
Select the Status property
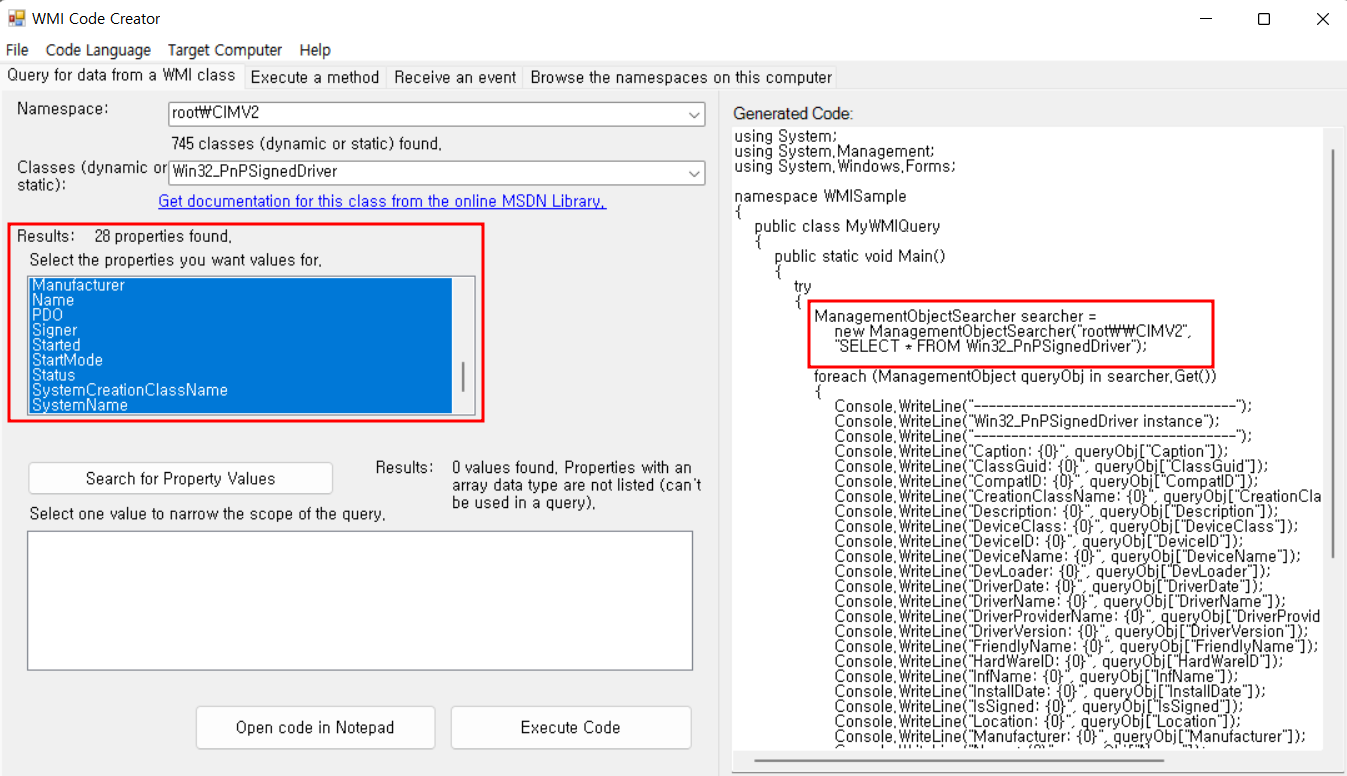[241, 375]
